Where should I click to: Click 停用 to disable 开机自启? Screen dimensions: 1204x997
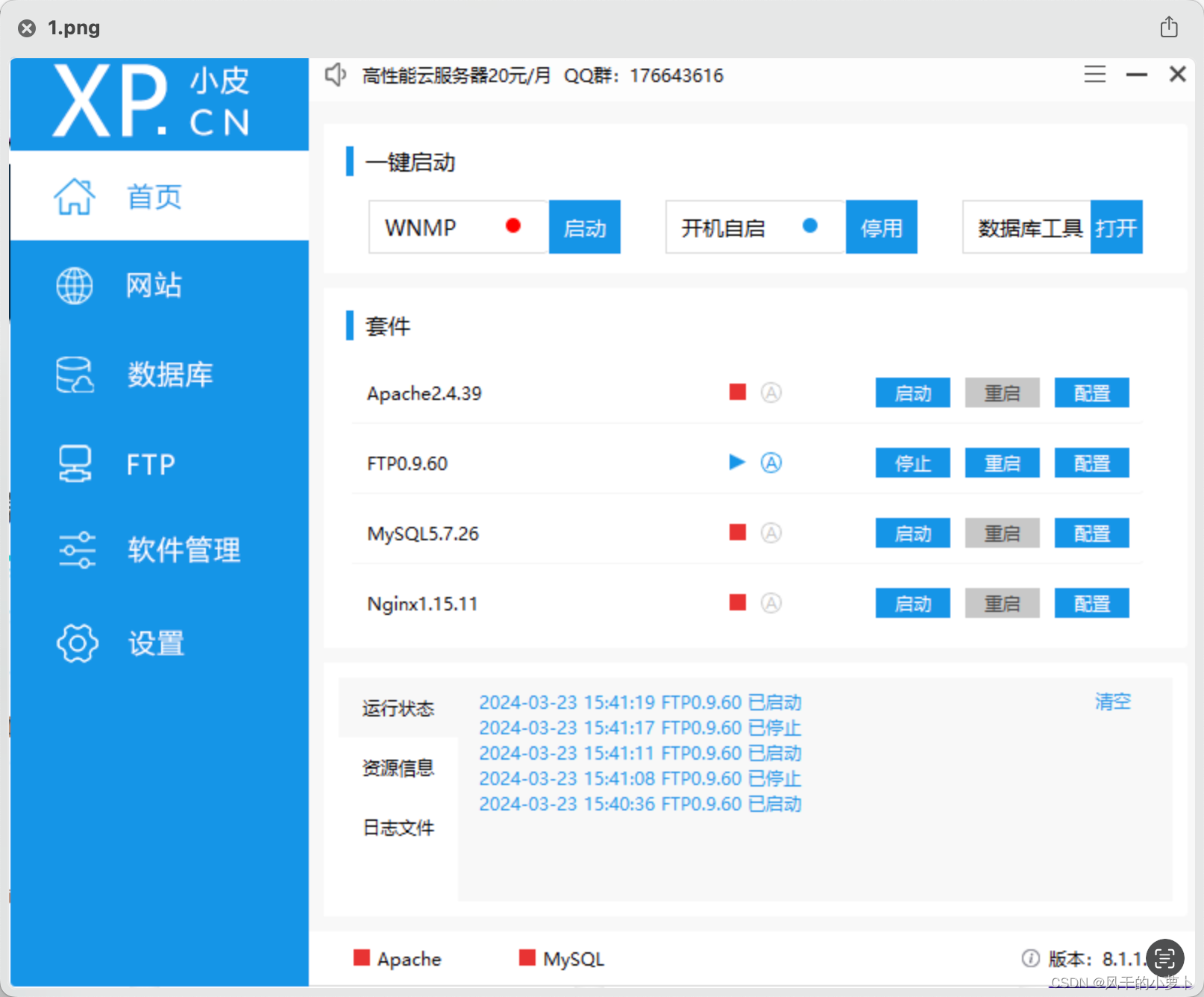click(x=882, y=227)
